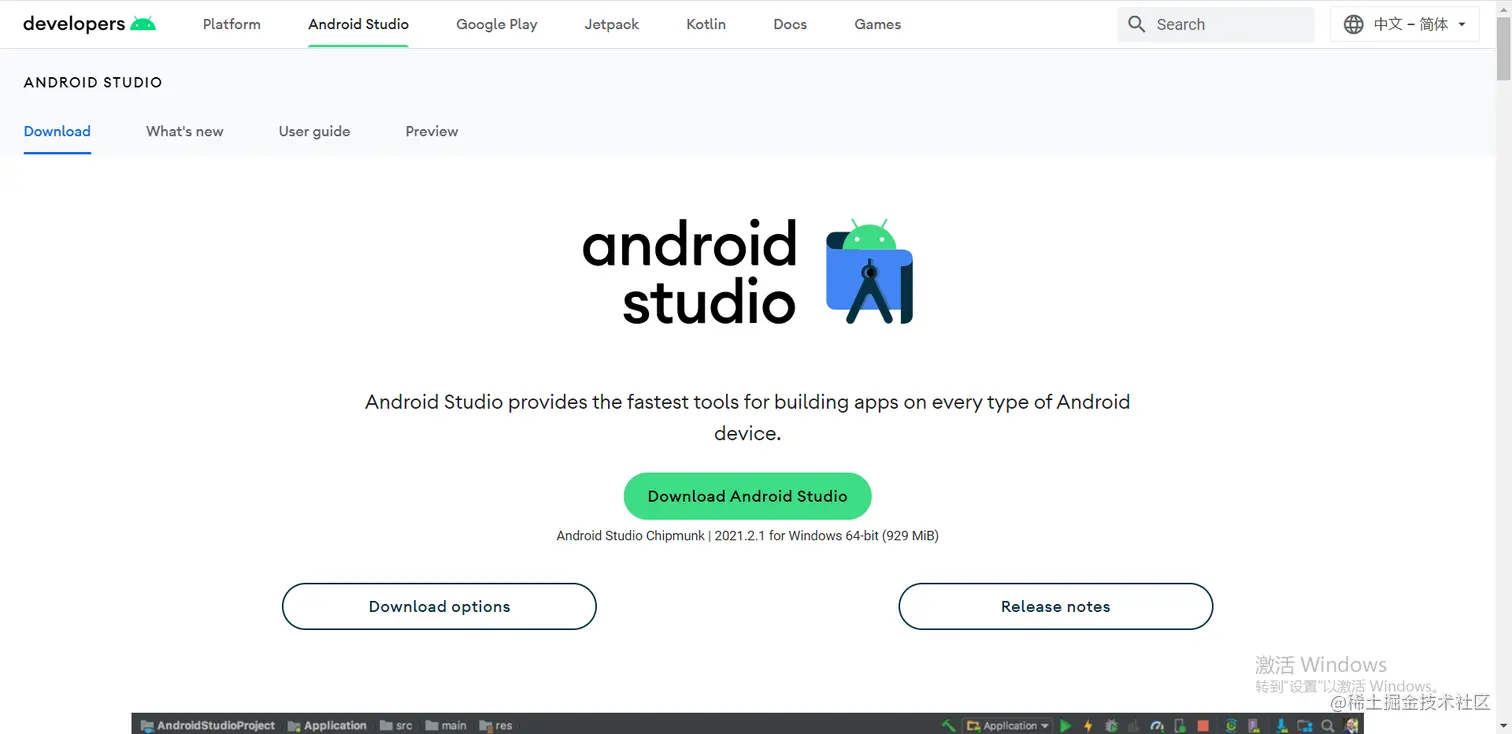Open the Kotlin section
The height and width of the screenshot is (734, 1512).
tap(706, 24)
